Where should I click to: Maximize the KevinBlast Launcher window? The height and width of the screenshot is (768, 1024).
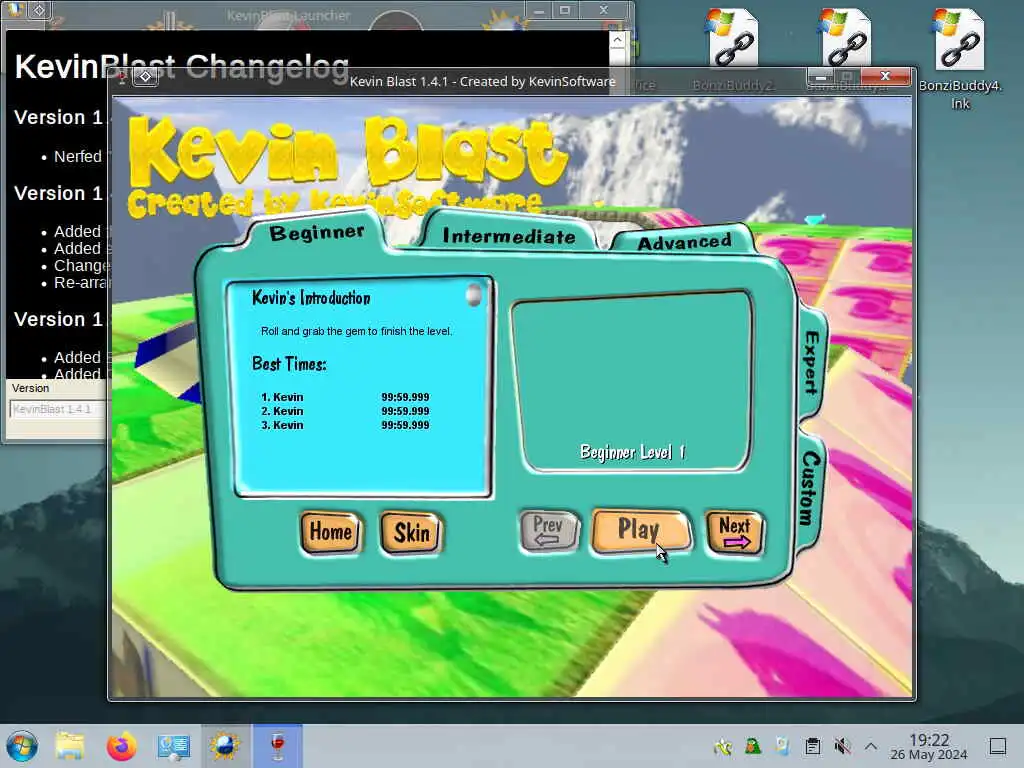[x=565, y=10]
